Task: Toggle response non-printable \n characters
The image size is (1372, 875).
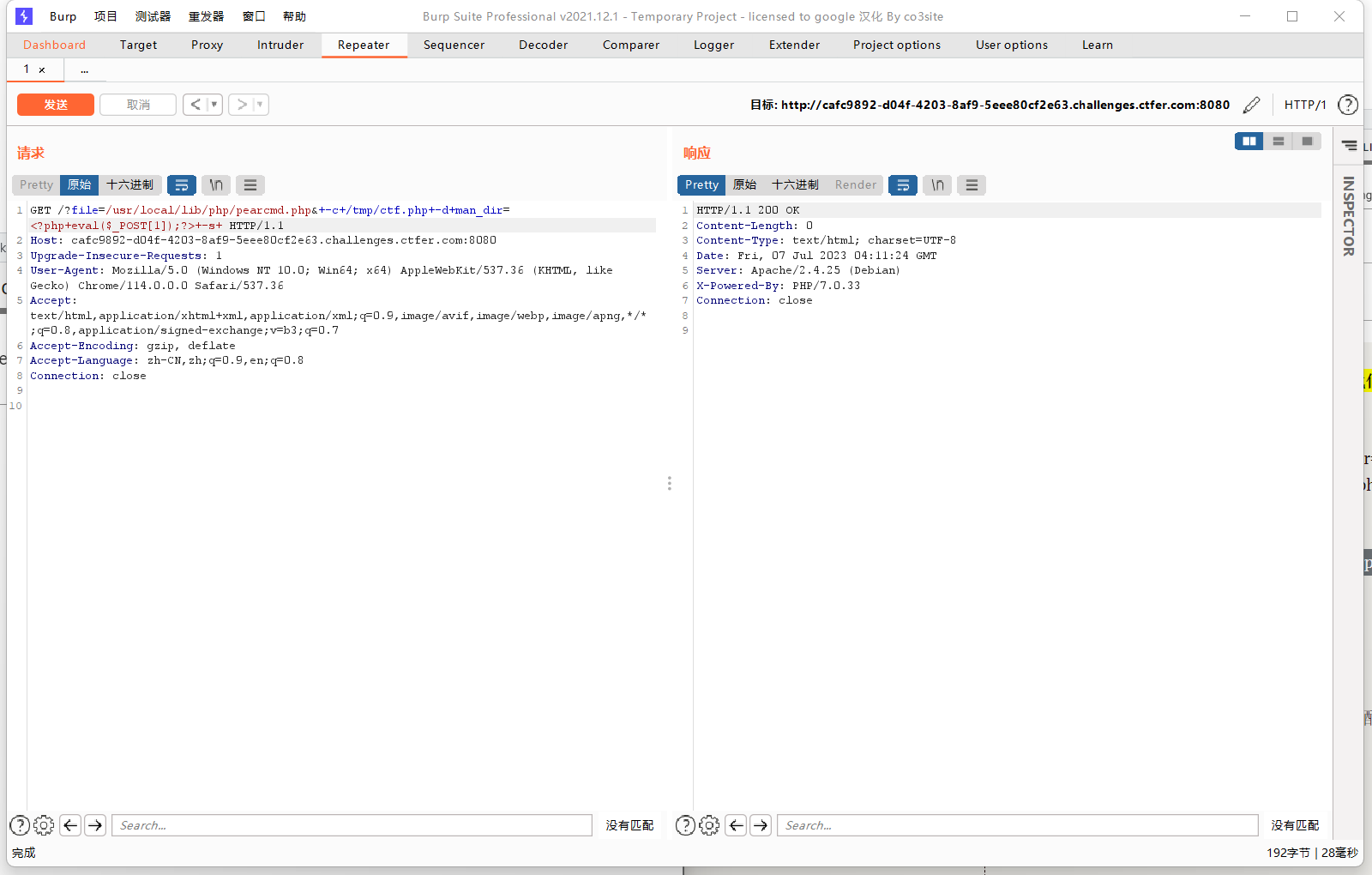Action: click(937, 184)
